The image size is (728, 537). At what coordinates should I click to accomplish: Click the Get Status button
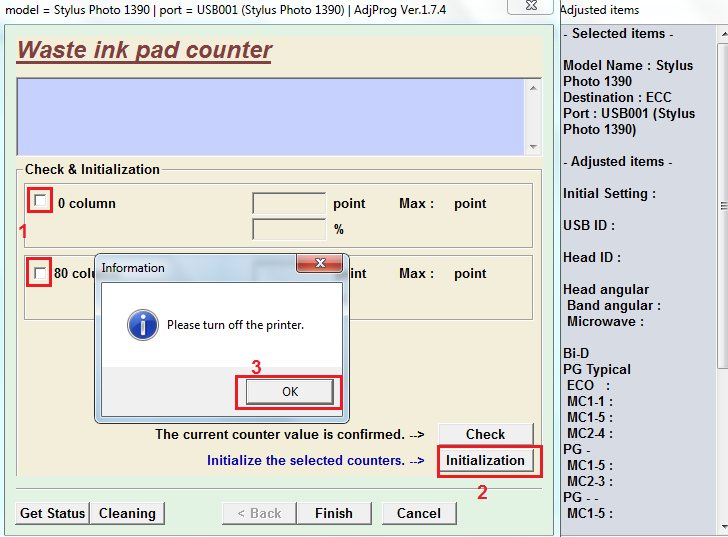coord(52,513)
